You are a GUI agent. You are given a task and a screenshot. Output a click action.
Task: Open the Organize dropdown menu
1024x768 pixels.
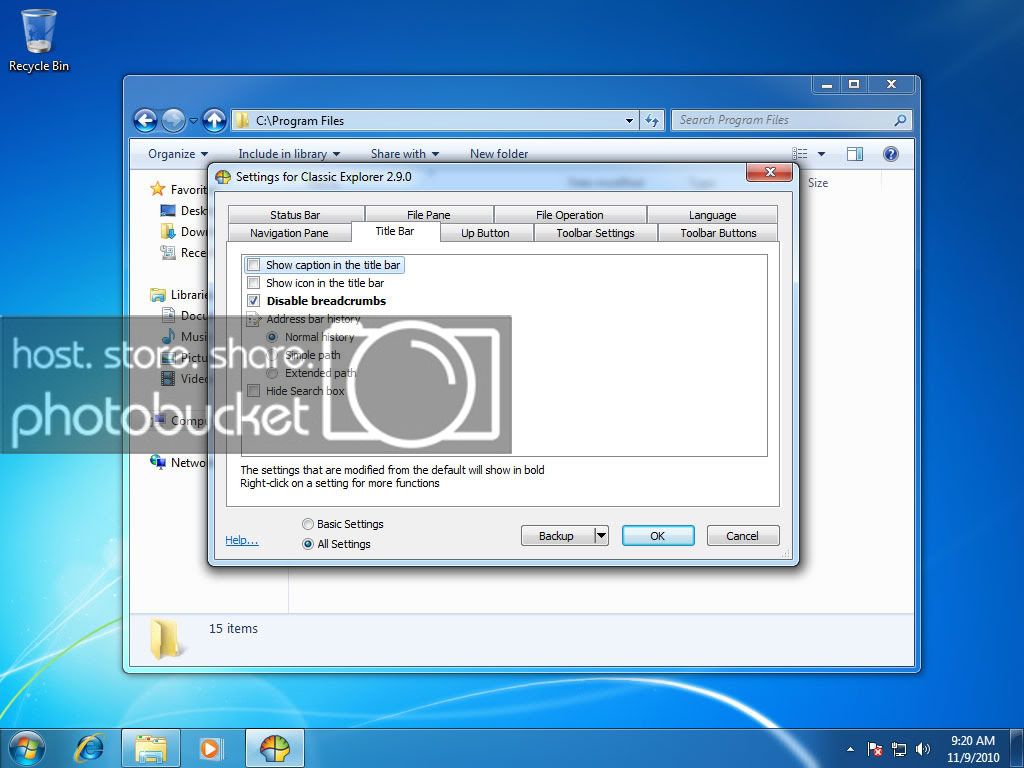tap(178, 154)
